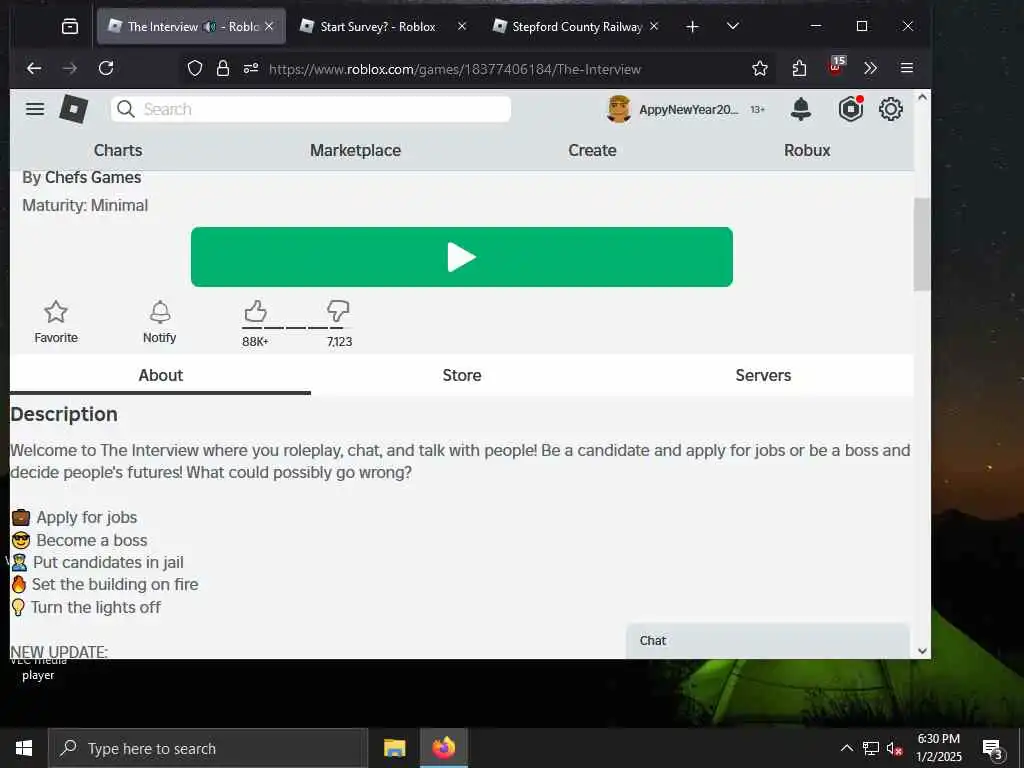The height and width of the screenshot is (768, 1024).
Task: Open Roblox settings gear icon
Action: 891,109
